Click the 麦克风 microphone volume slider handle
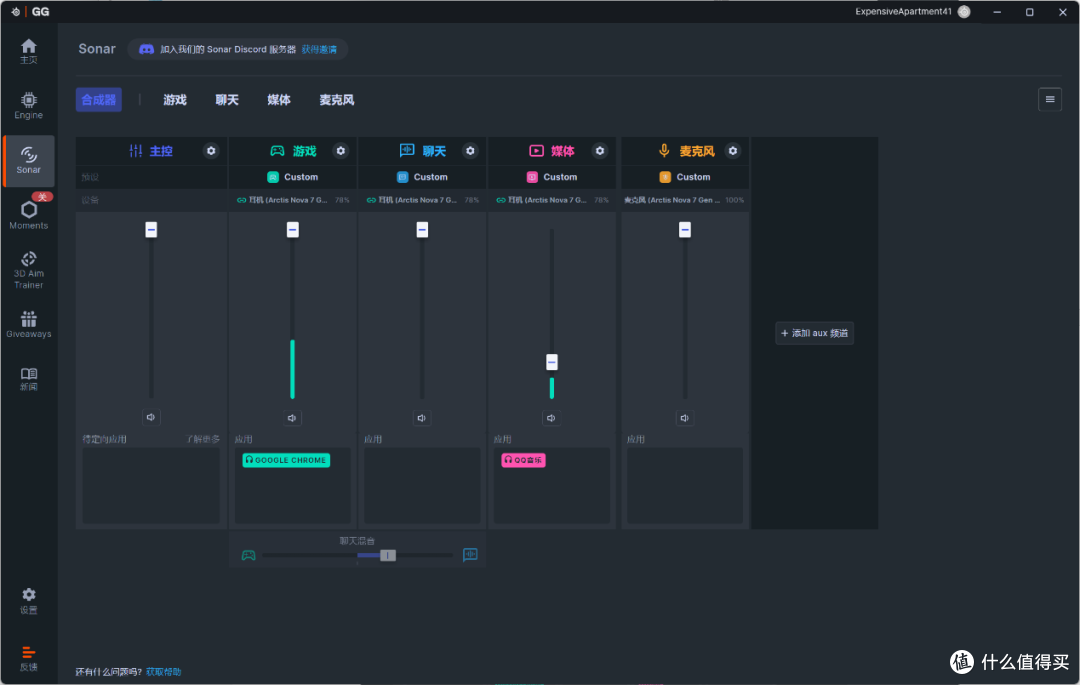The width and height of the screenshot is (1080, 685). [x=685, y=229]
